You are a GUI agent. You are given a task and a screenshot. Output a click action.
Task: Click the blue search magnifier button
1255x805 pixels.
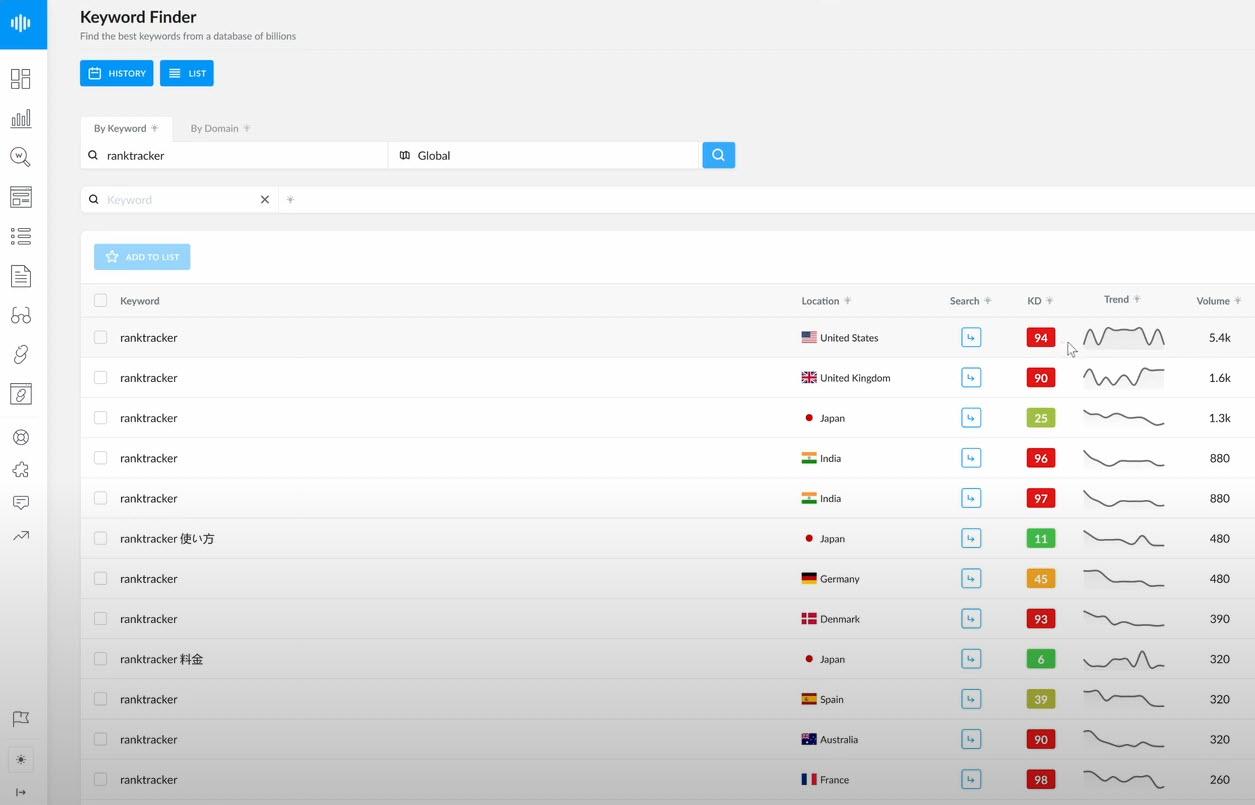point(718,155)
